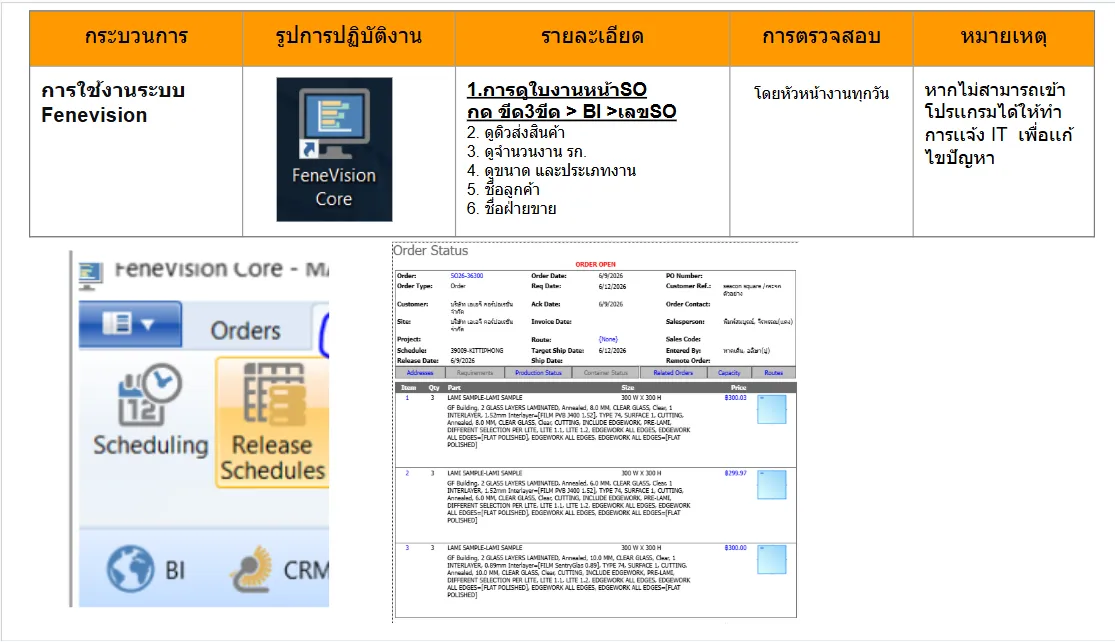Click the (None) route link
This screenshot has width=1115, height=642.
(608, 339)
